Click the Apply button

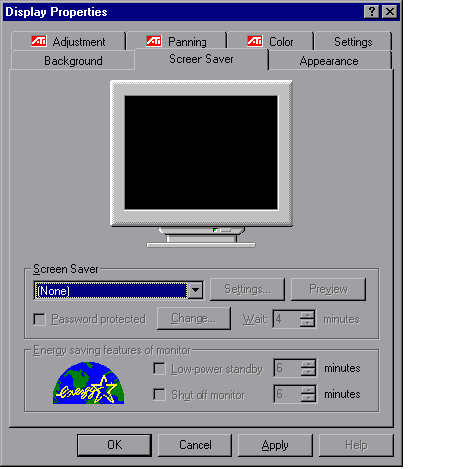(x=275, y=445)
